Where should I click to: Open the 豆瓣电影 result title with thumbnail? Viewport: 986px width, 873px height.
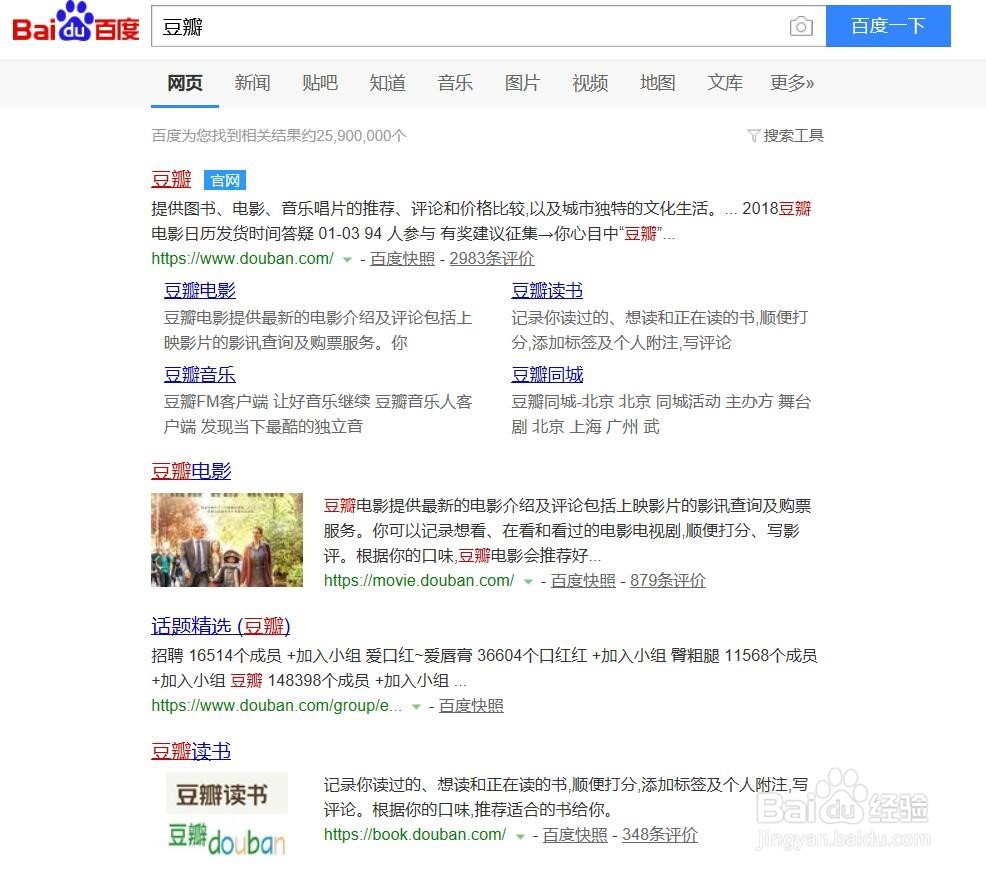click(191, 471)
